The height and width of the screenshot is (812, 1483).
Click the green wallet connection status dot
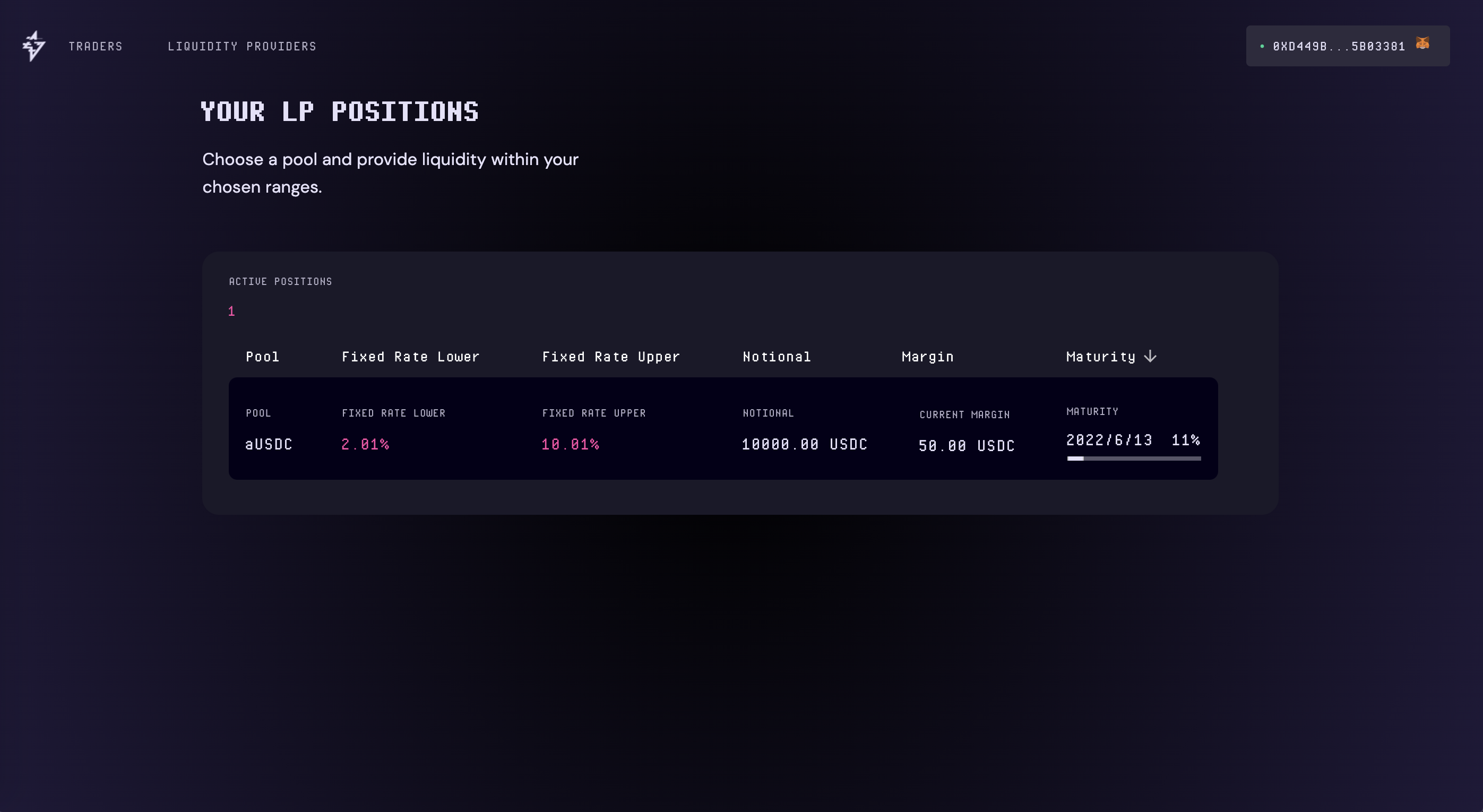coord(1262,47)
